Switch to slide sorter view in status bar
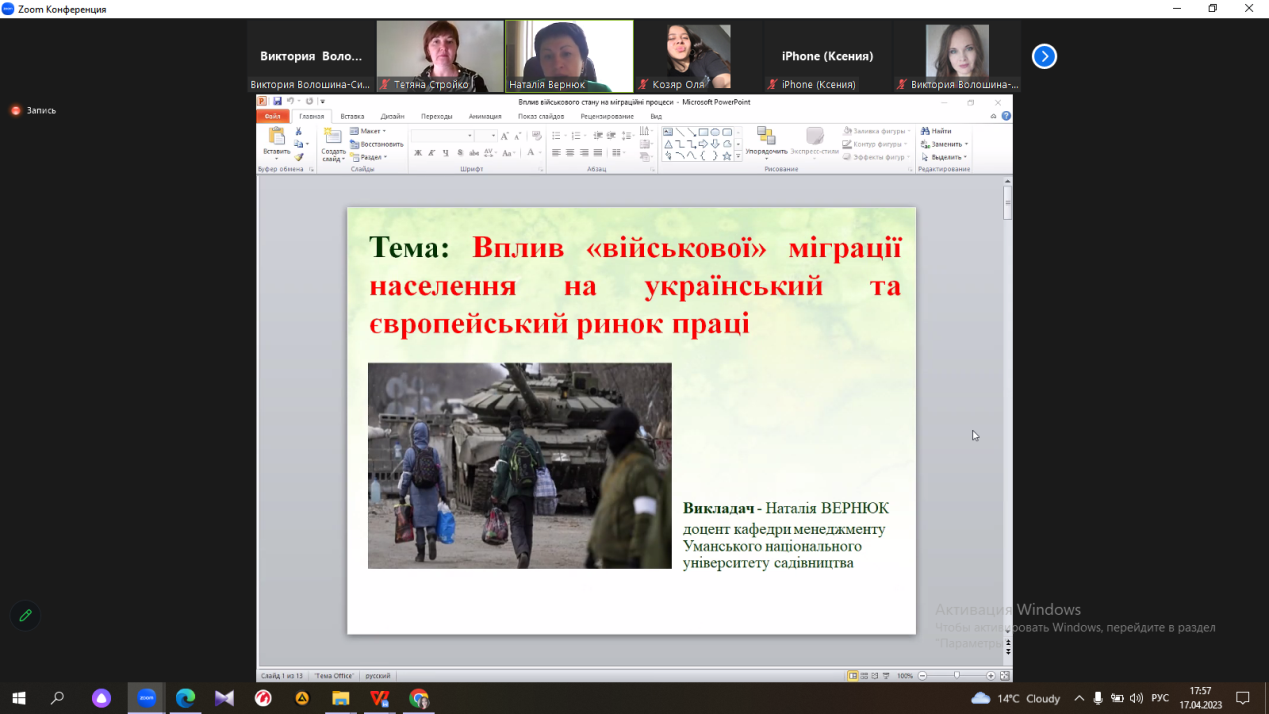 point(863,676)
